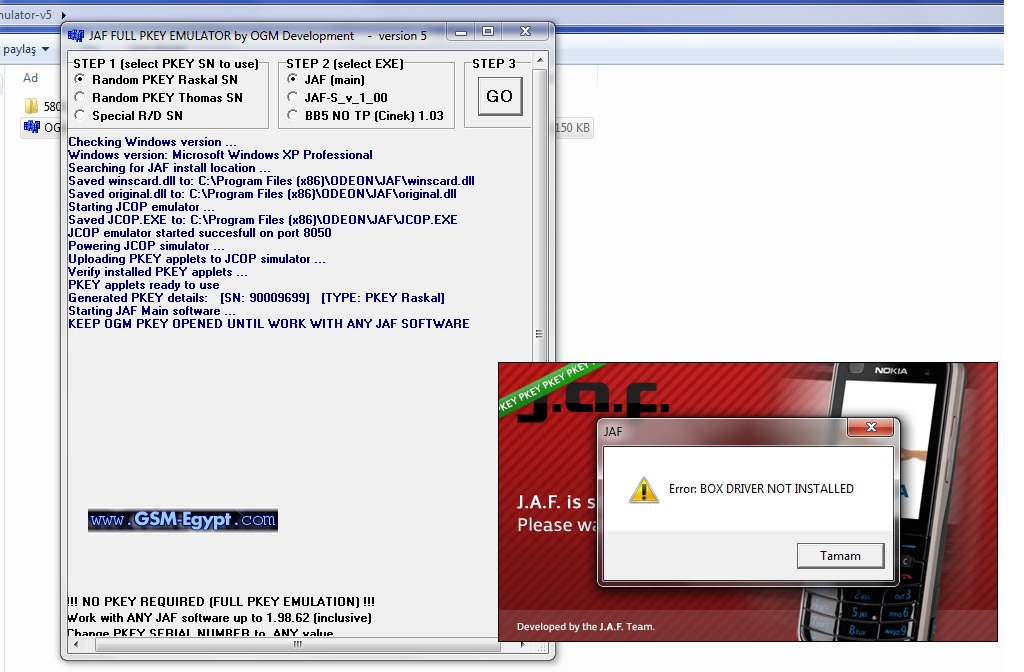Screen dimensions: 1024x672
Task: Click 'Checking Windows version ...' log line
Action: (x=152, y=142)
